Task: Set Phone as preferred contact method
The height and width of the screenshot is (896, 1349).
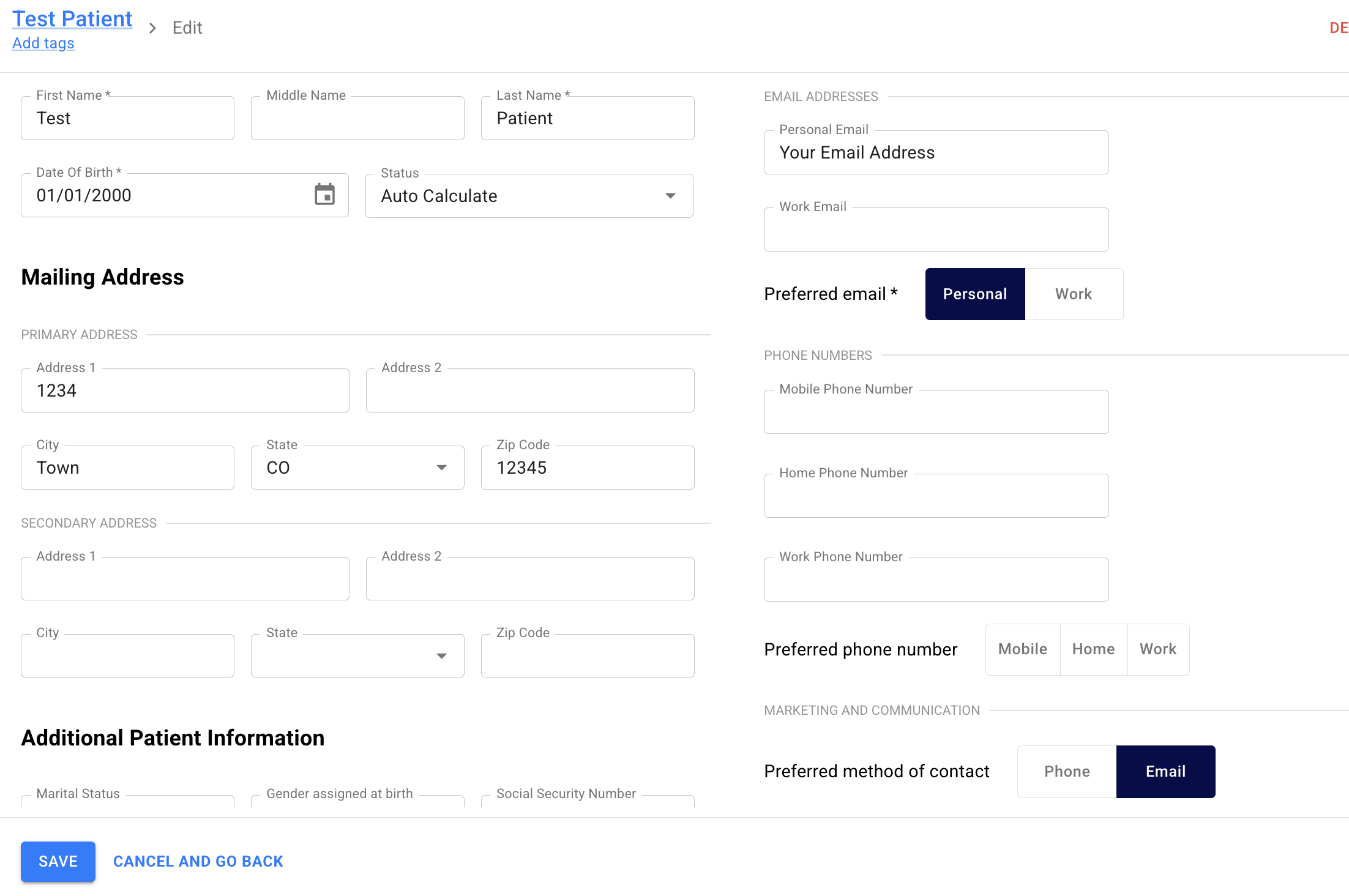Action: coord(1067,772)
